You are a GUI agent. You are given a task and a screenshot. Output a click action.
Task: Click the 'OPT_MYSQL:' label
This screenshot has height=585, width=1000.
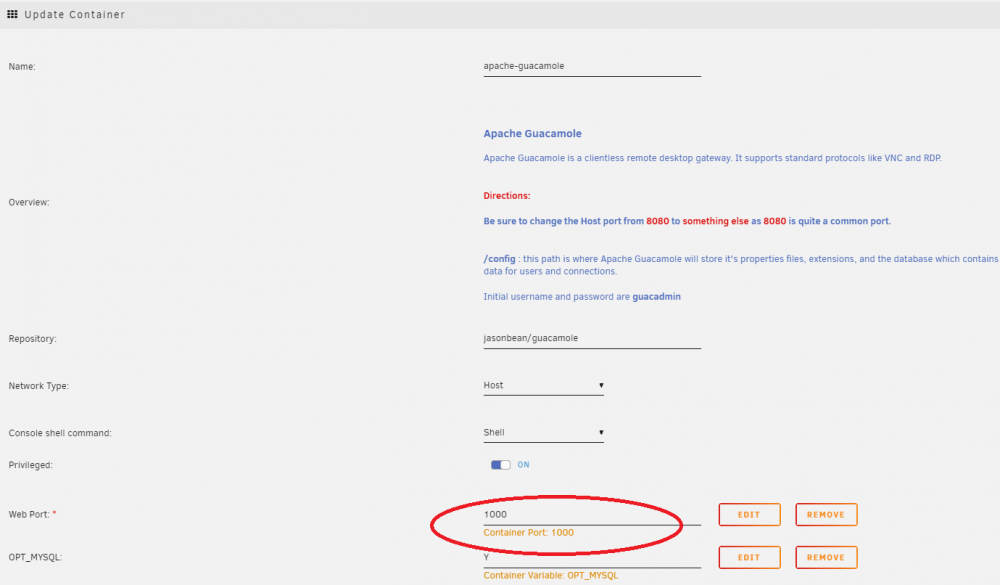(35, 557)
